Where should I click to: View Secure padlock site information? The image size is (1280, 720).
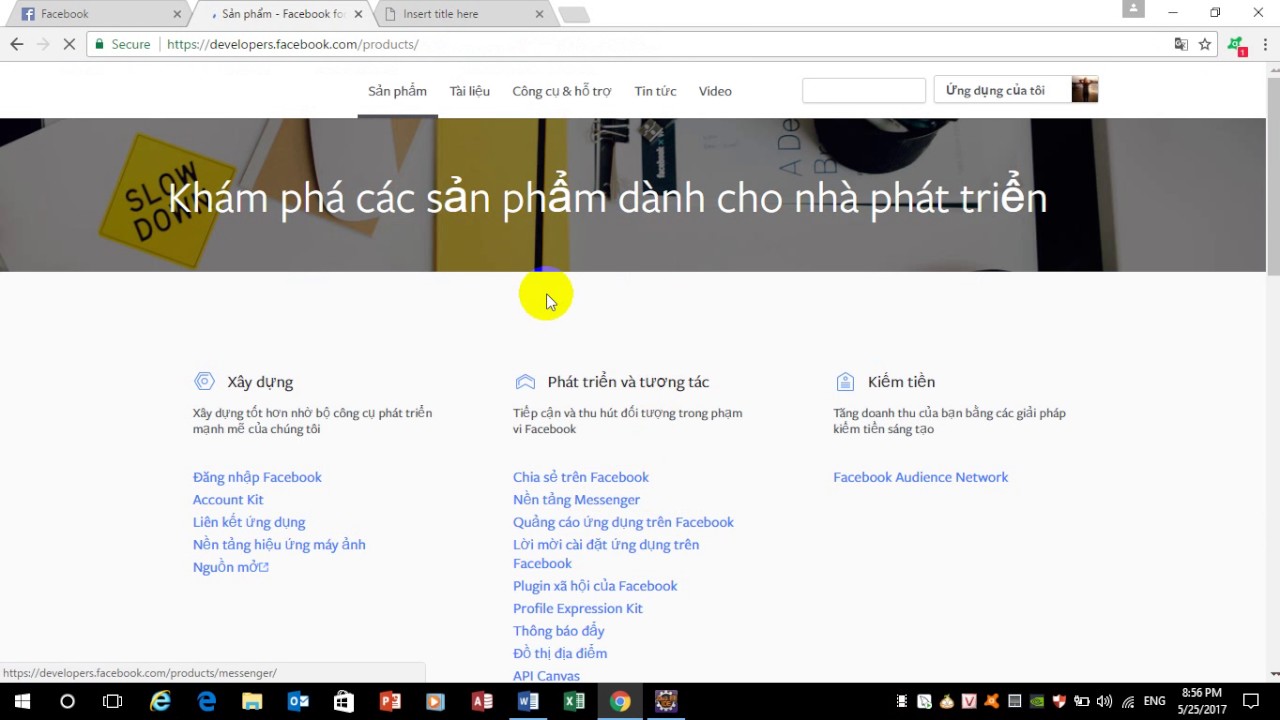[122, 44]
